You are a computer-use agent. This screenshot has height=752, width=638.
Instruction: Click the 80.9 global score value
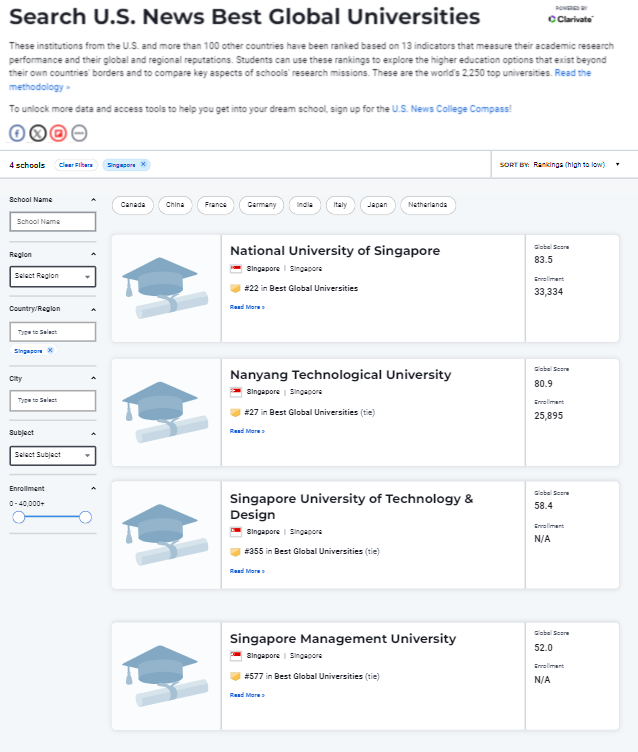543,384
